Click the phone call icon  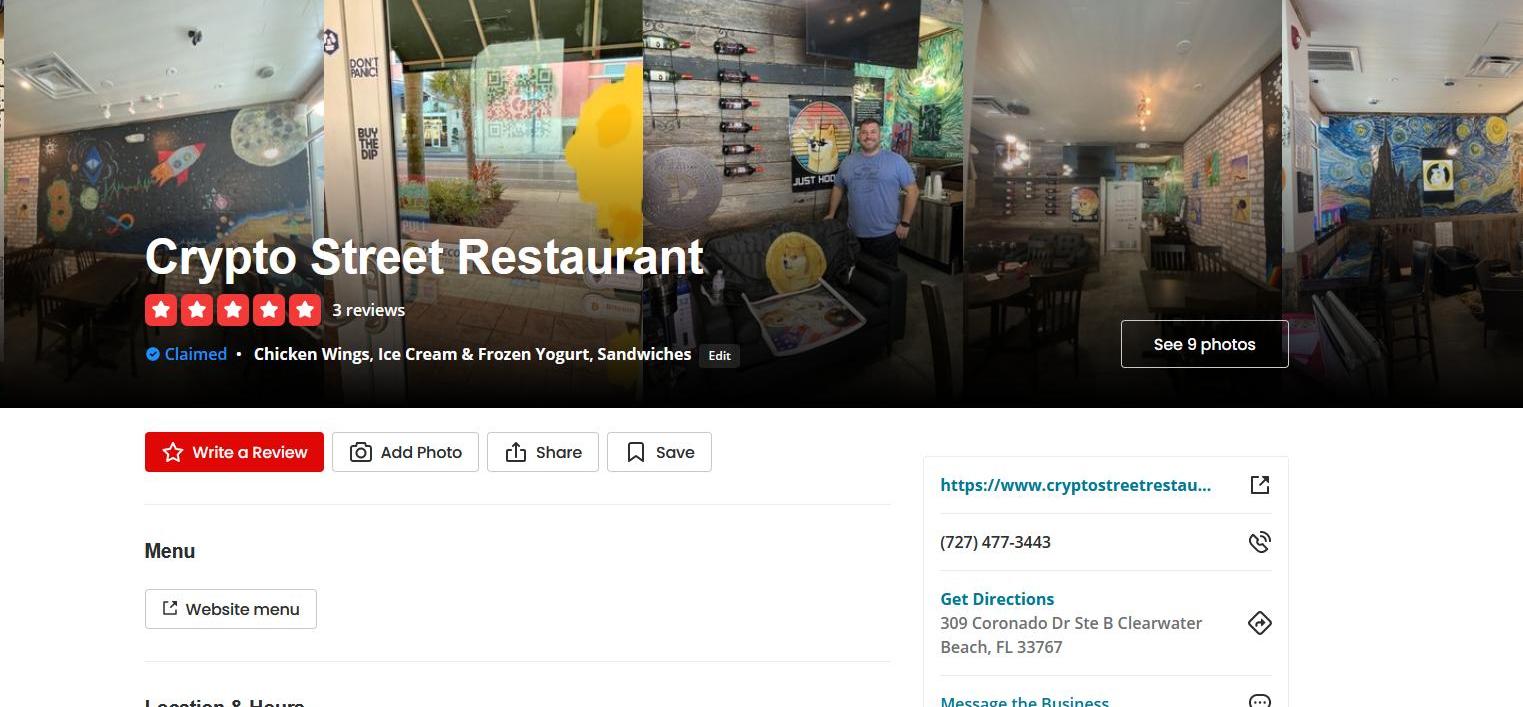tap(1260, 542)
